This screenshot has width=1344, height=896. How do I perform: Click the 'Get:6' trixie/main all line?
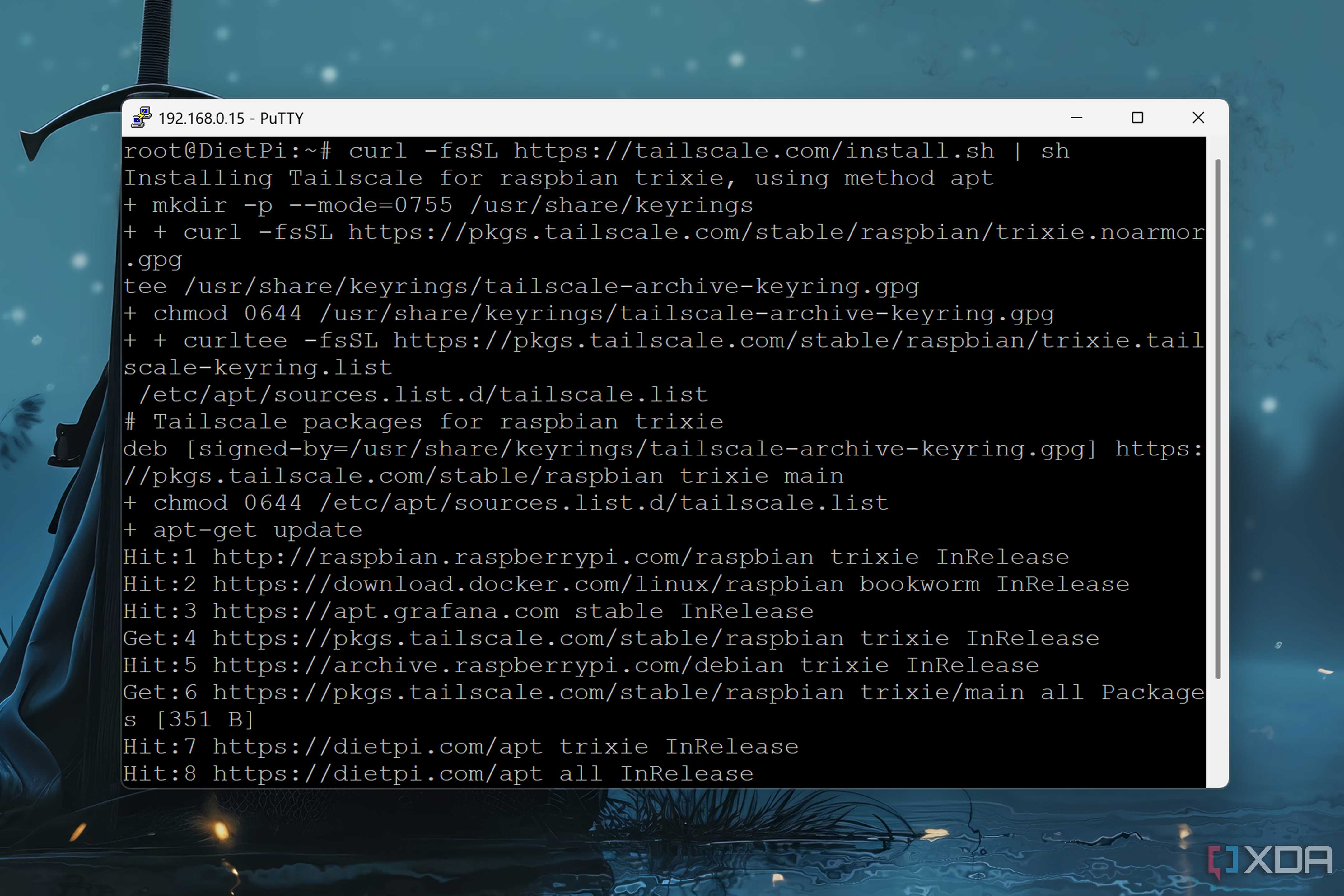664,693
